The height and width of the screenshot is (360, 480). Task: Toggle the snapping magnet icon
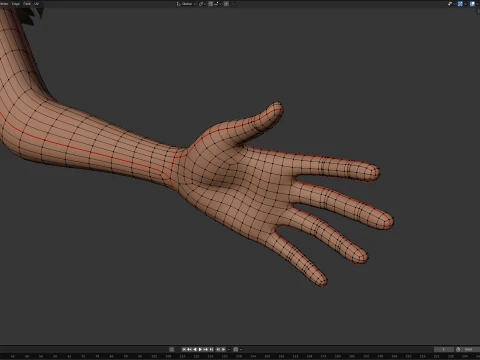210,4
